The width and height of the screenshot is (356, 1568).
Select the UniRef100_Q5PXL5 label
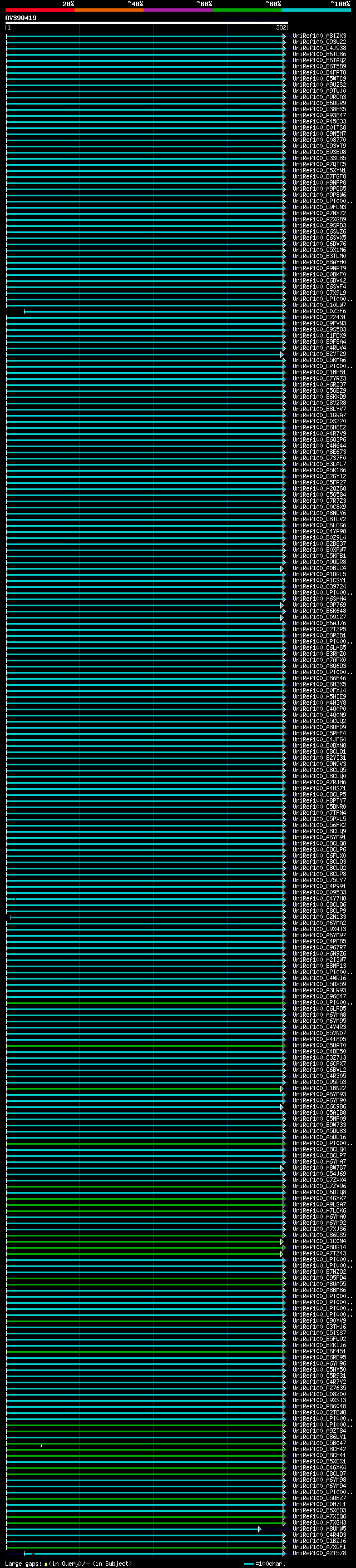pyautogui.click(x=319, y=819)
